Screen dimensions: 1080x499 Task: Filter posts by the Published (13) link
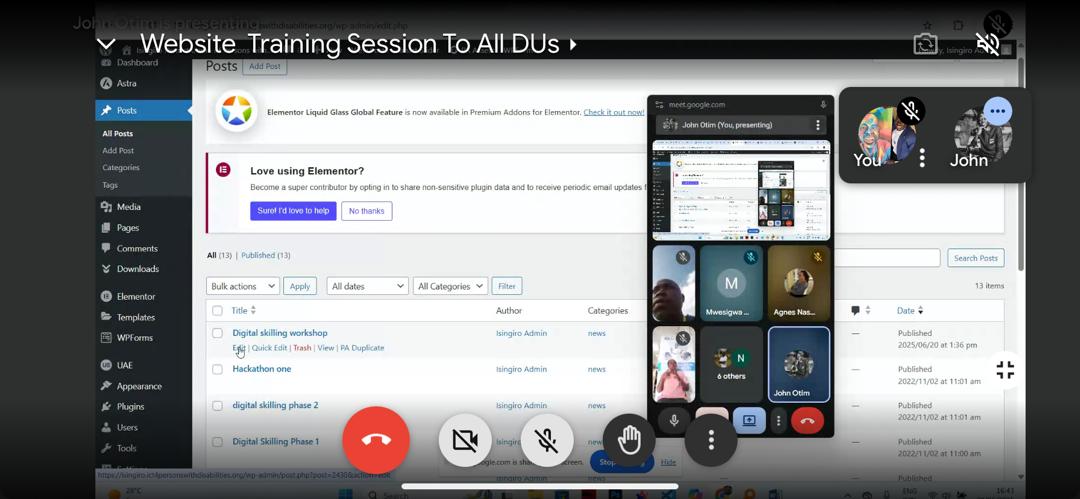click(265, 255)
